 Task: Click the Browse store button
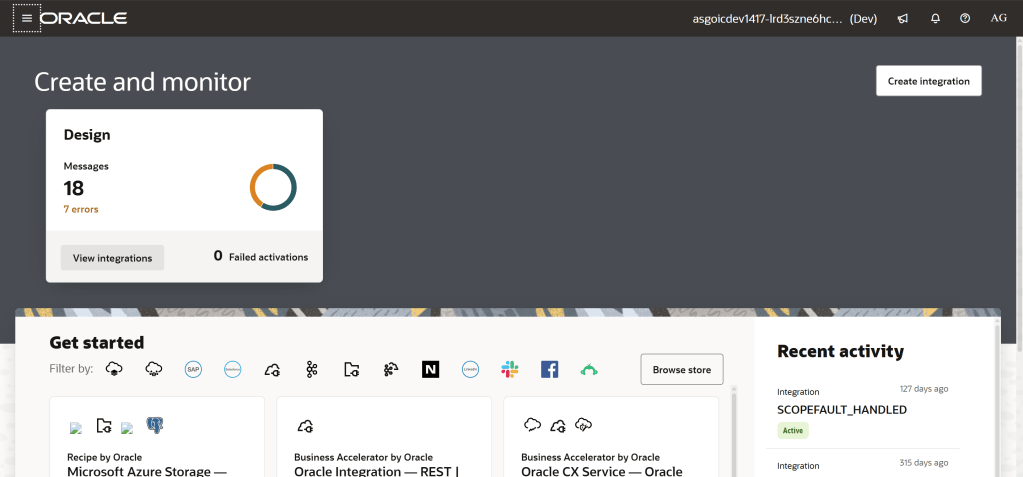(x=681, y=370)
